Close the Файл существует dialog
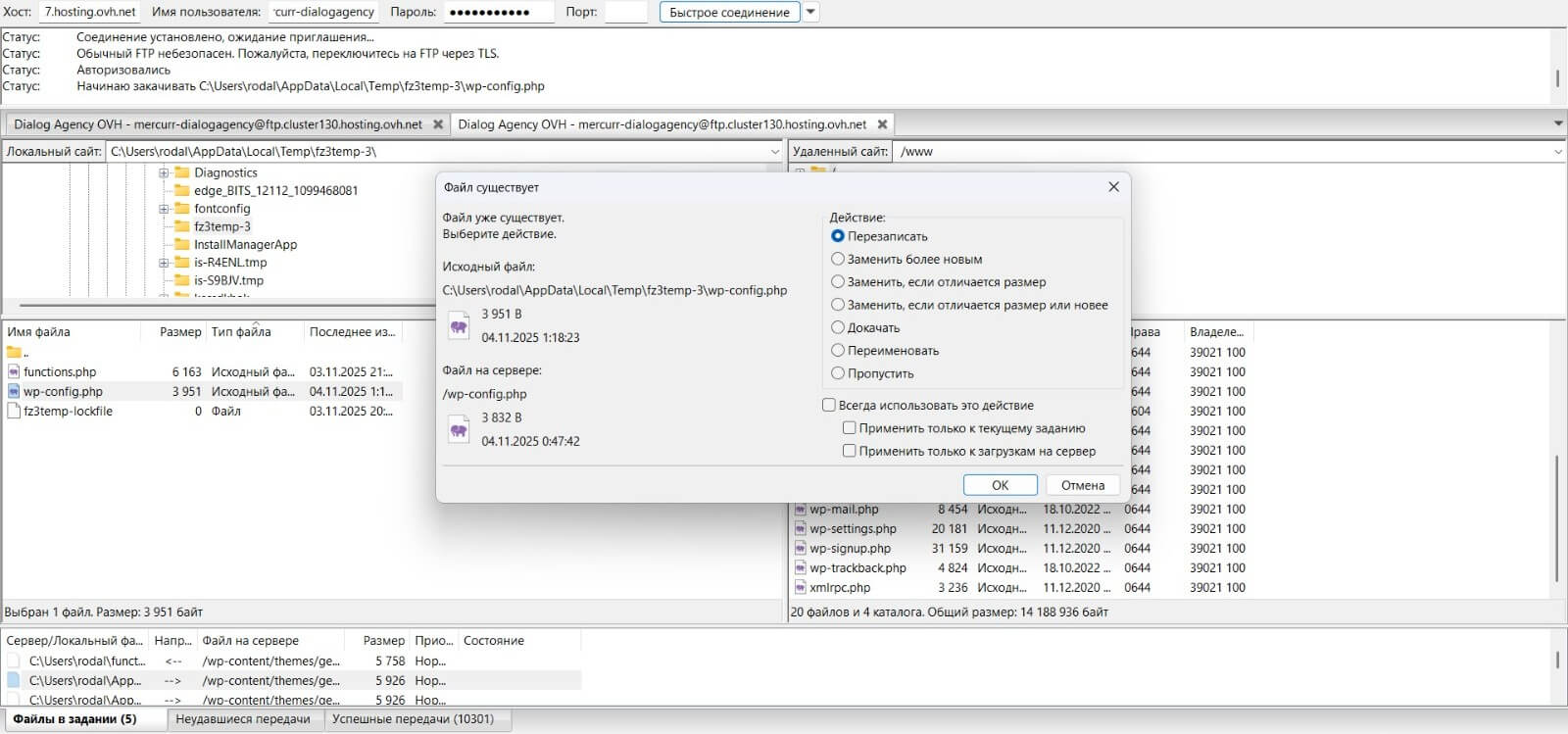This screenshot has width=1568, height=734. 1113,187
